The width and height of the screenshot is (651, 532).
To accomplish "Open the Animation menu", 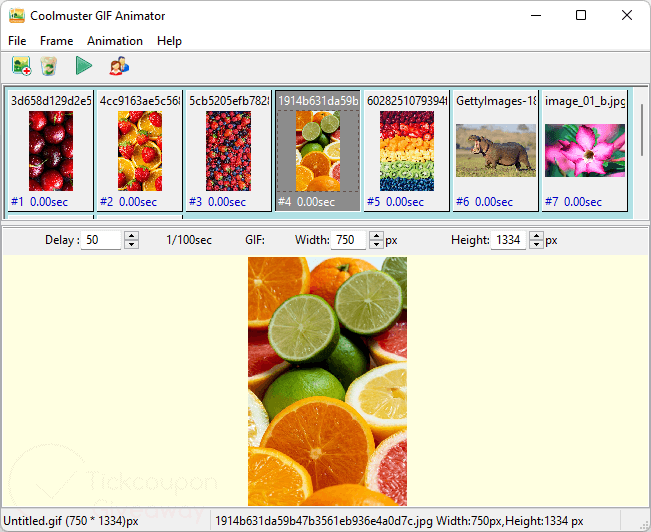I will tap(115, 41).
